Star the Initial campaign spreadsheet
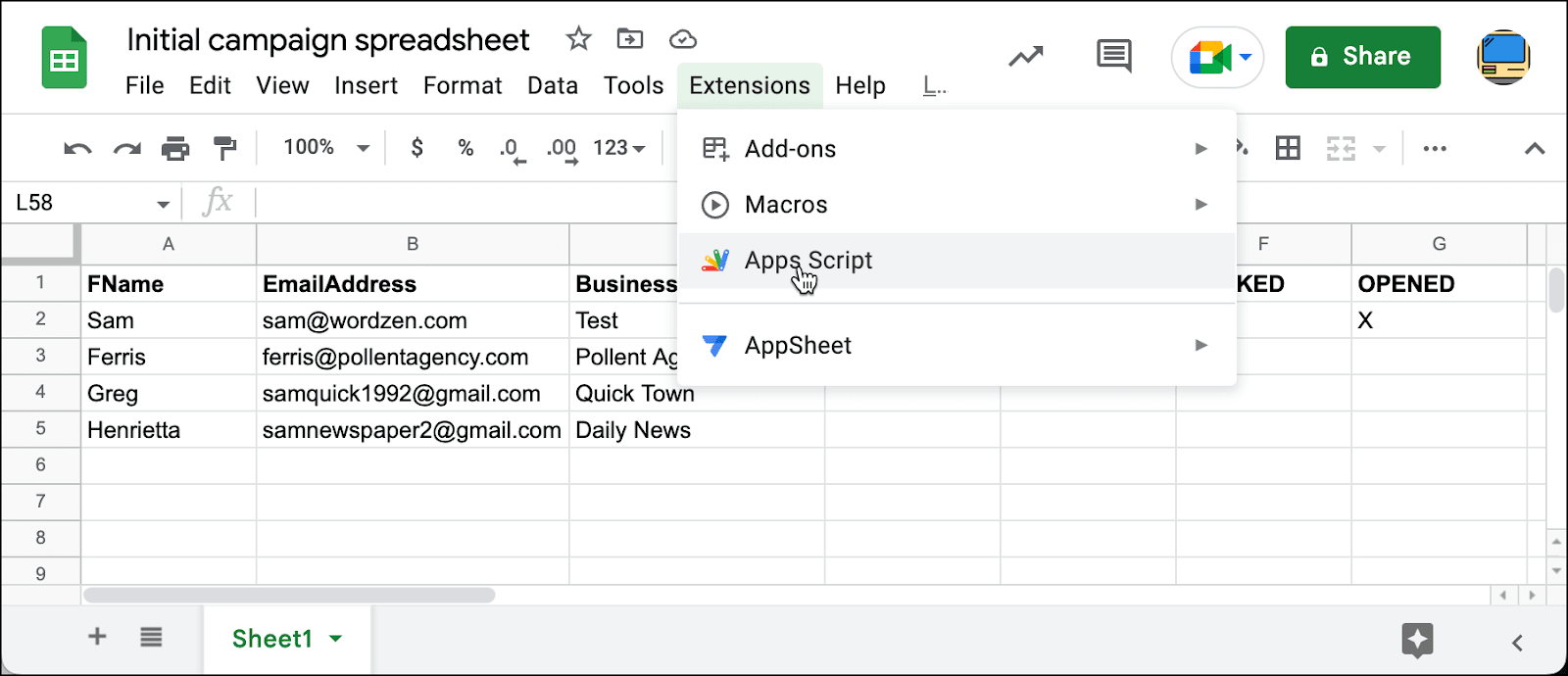Screen dimensions: 1568x676 tap(578, 39)
